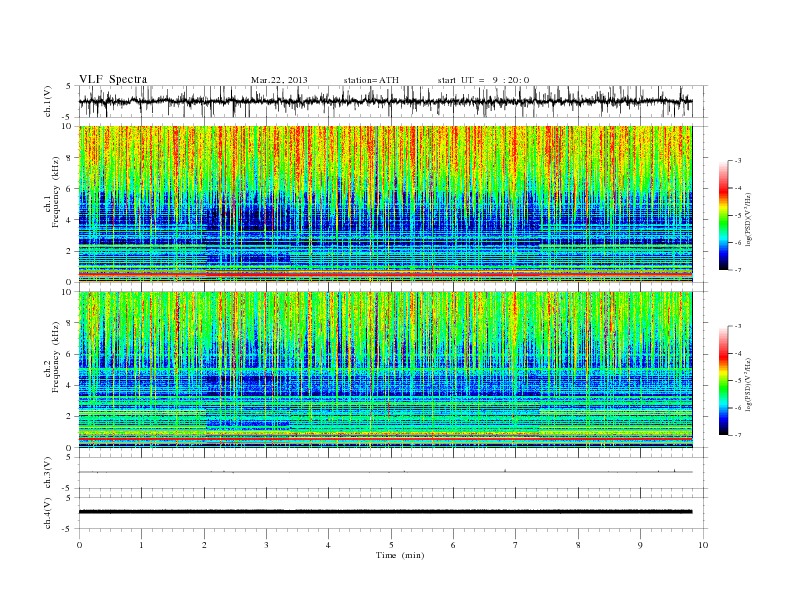Click the "Time (min)" axis label
Viewport: 792px width, 612px height.
(400, 555)
